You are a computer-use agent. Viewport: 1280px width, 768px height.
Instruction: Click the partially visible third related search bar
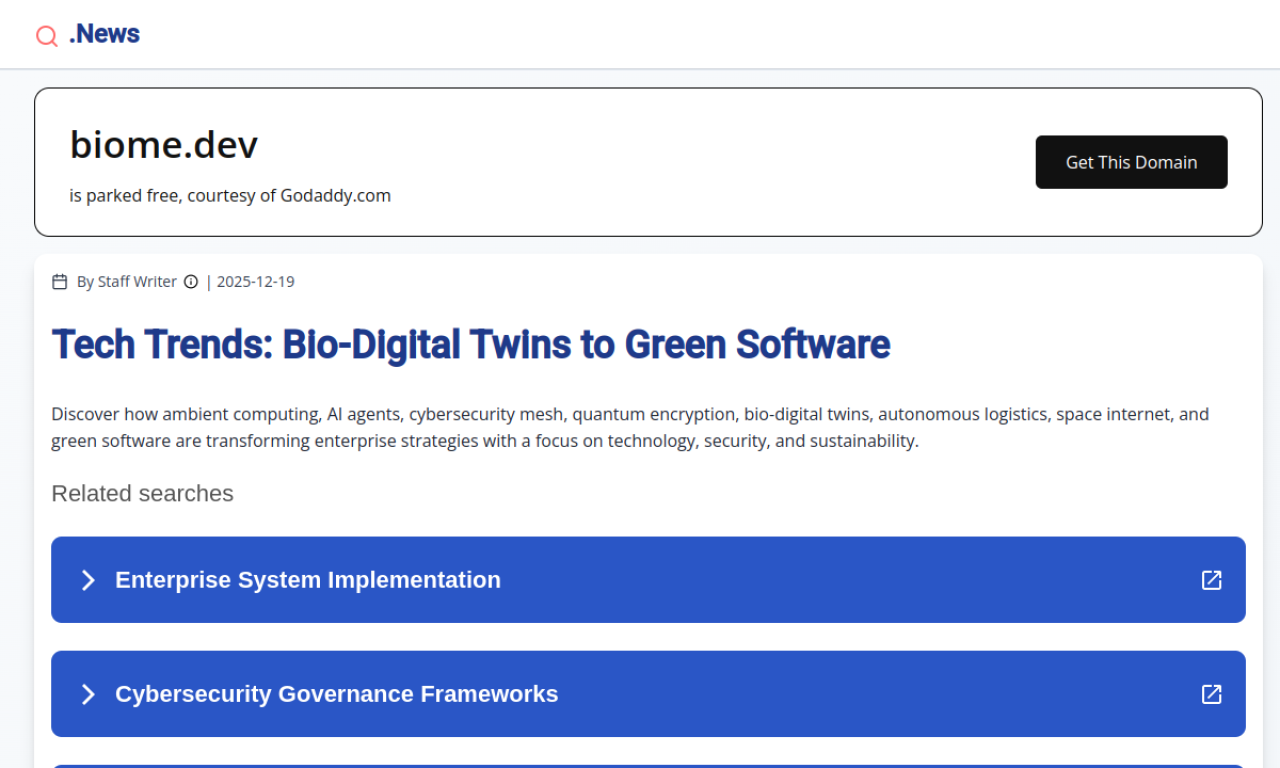(x=648, y=766)
